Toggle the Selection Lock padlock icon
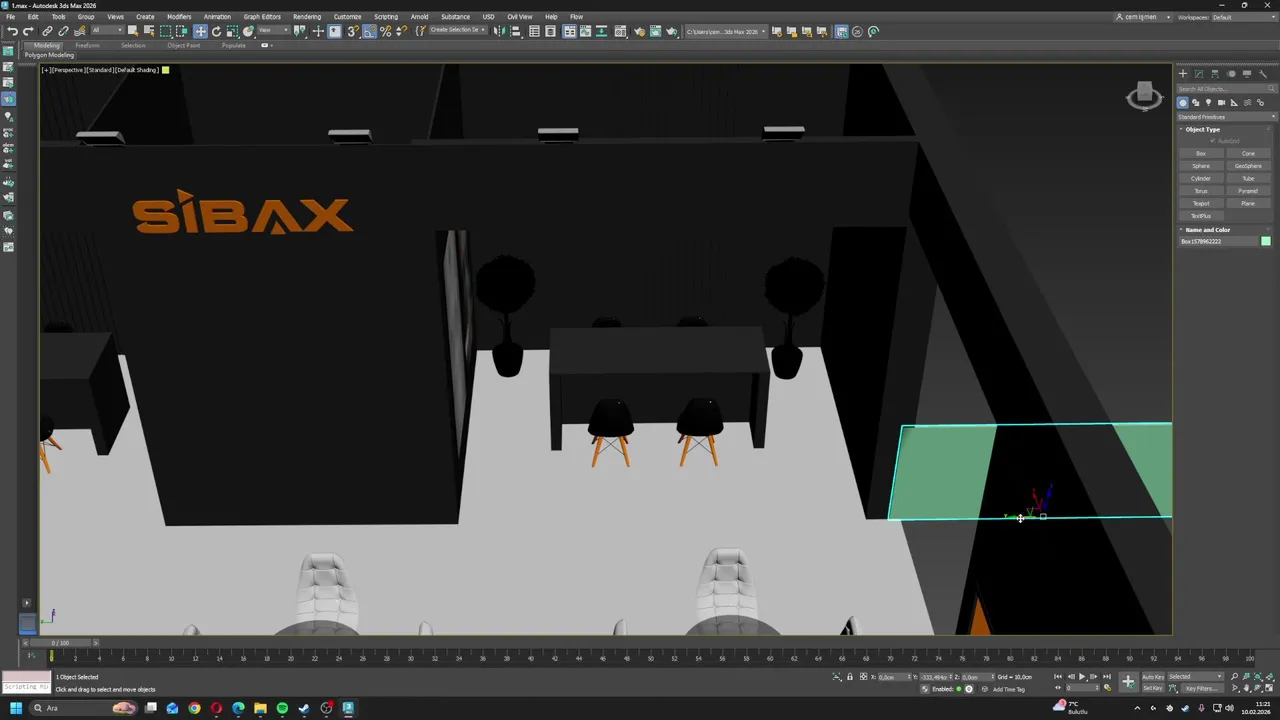 tap(850, 676)
